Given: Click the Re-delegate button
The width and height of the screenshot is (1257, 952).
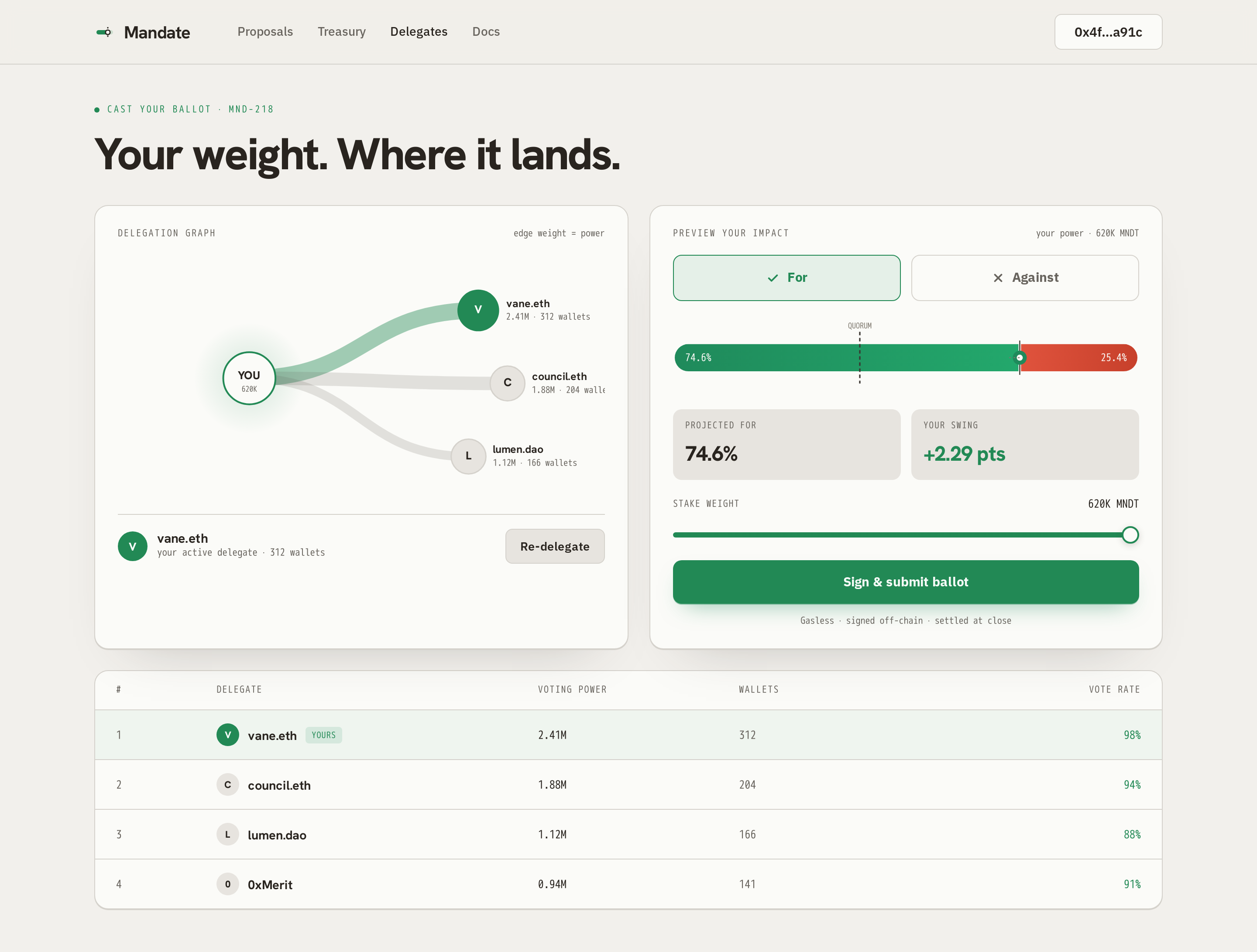Looking at the screenshot, I should (x=555, y=546).
